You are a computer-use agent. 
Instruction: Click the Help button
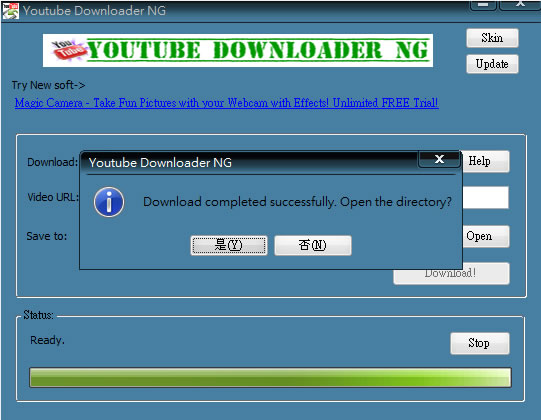pyautogui.click(x=485, y=161)
